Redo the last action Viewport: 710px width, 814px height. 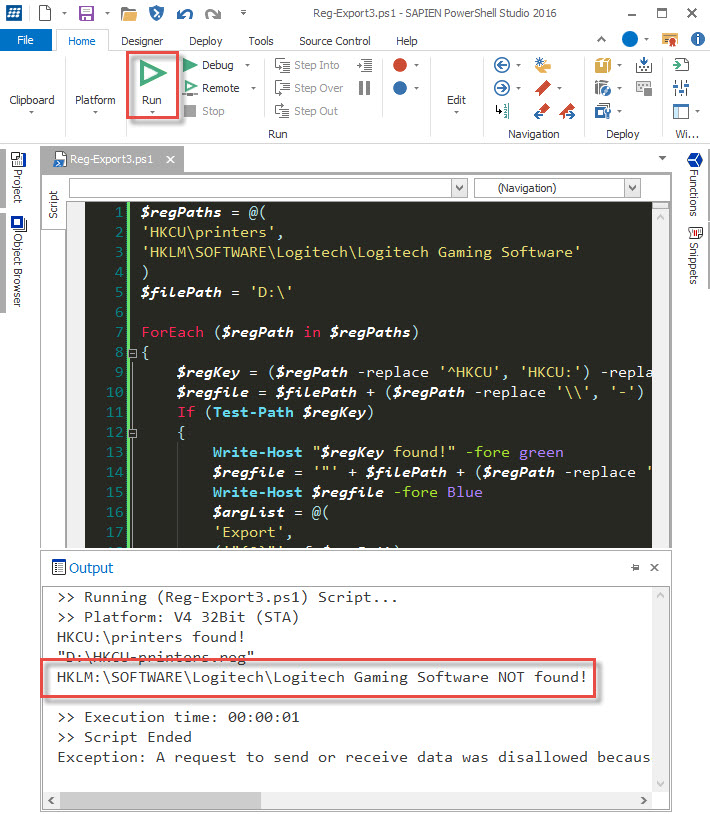[213, 13]
